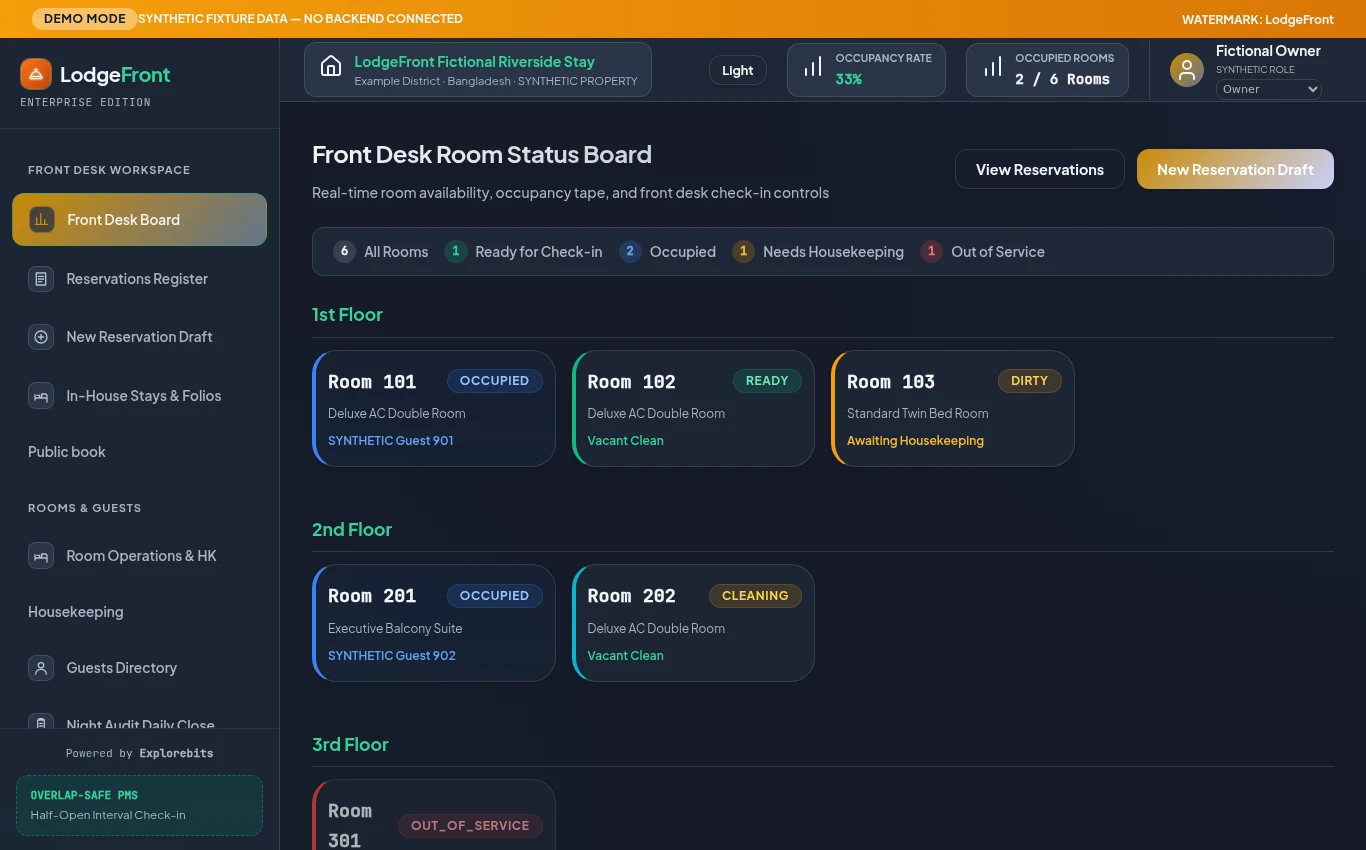Select the Room 202 card
This screenshot has height=850, width=1366.
pyautogui.click(x=693, y=623)
